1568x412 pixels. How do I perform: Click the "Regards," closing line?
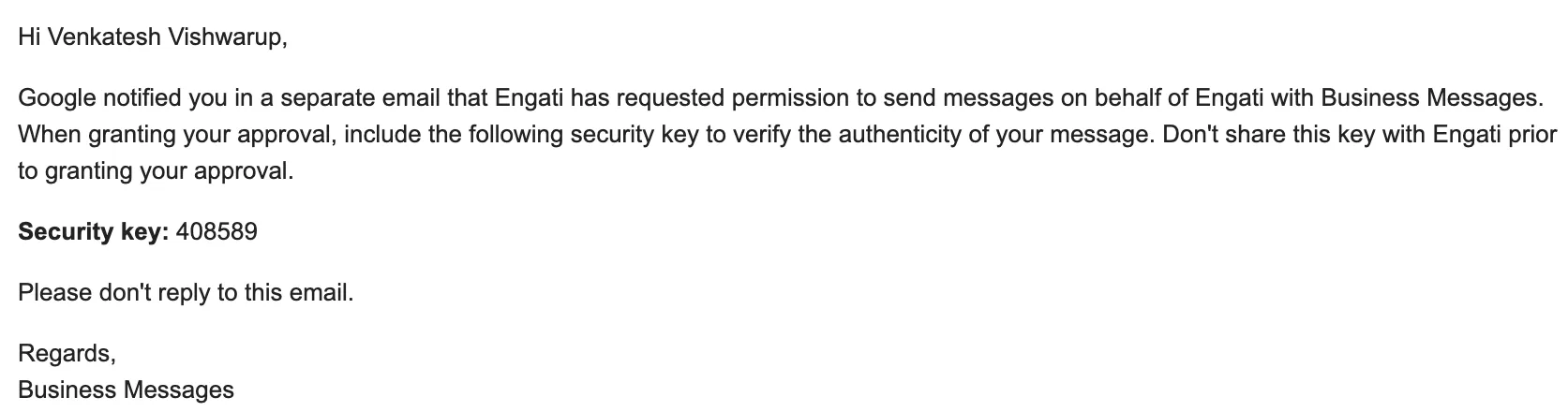(67, 354)
